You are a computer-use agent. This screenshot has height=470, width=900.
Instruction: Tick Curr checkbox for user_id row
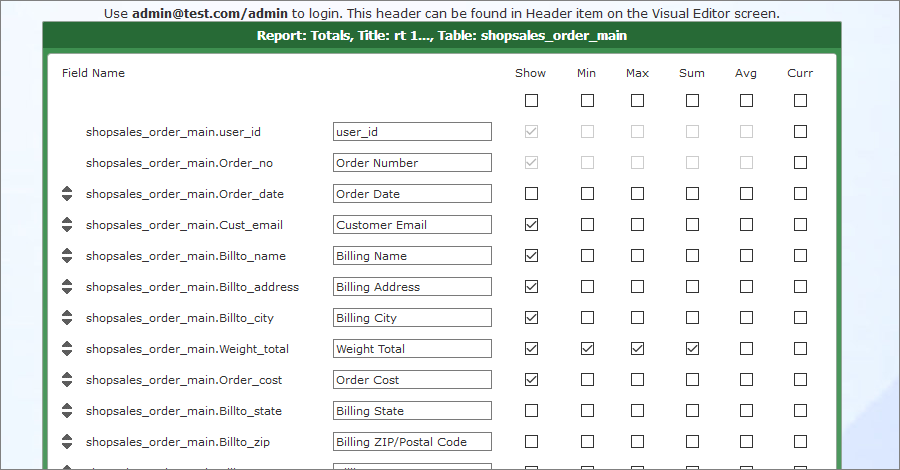pos(800,131)
